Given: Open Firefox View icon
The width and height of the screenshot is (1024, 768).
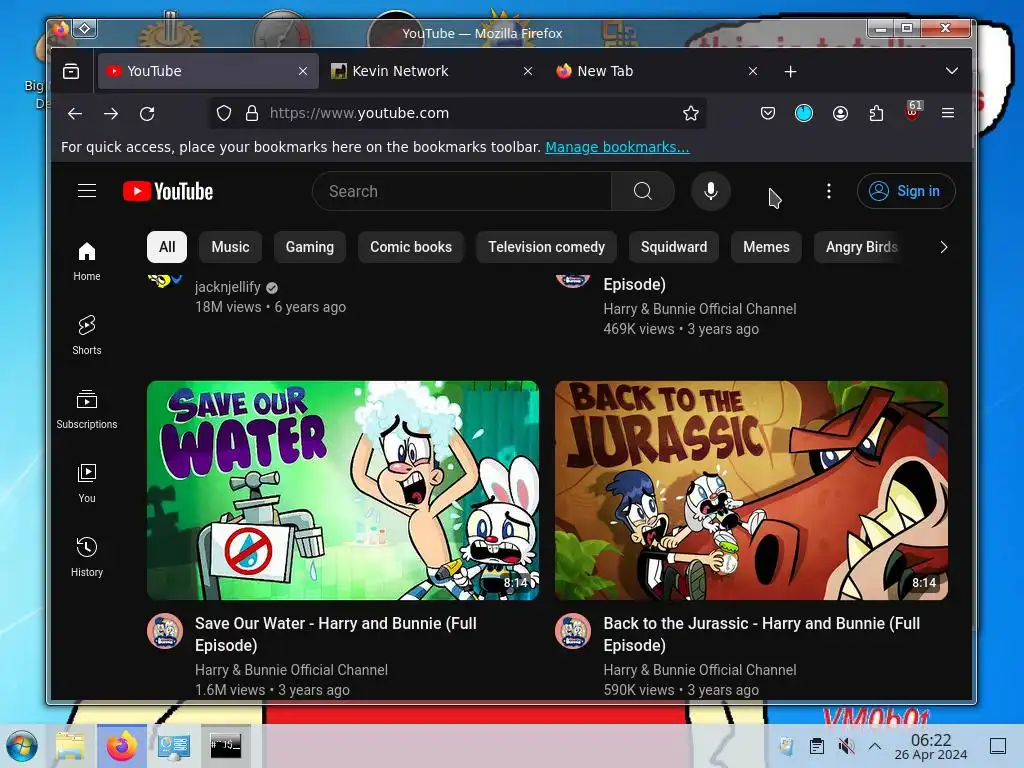Looking at the screenshot, I should pos(71,71).
